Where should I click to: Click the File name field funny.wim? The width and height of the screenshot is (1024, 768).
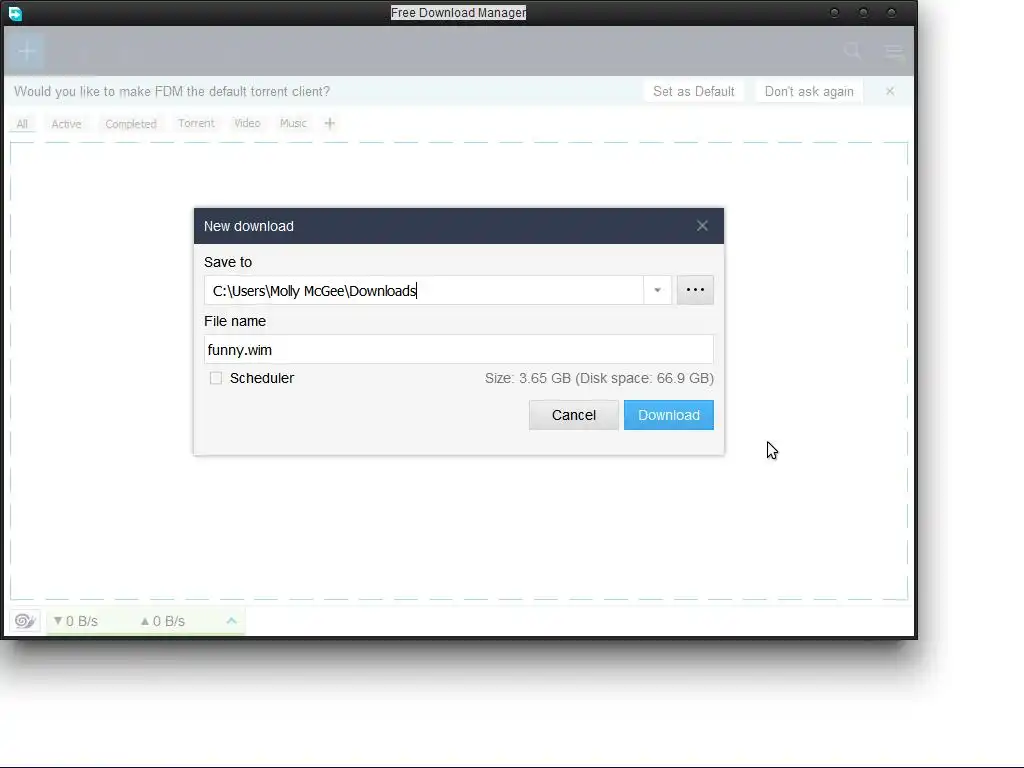coord(458,350)
